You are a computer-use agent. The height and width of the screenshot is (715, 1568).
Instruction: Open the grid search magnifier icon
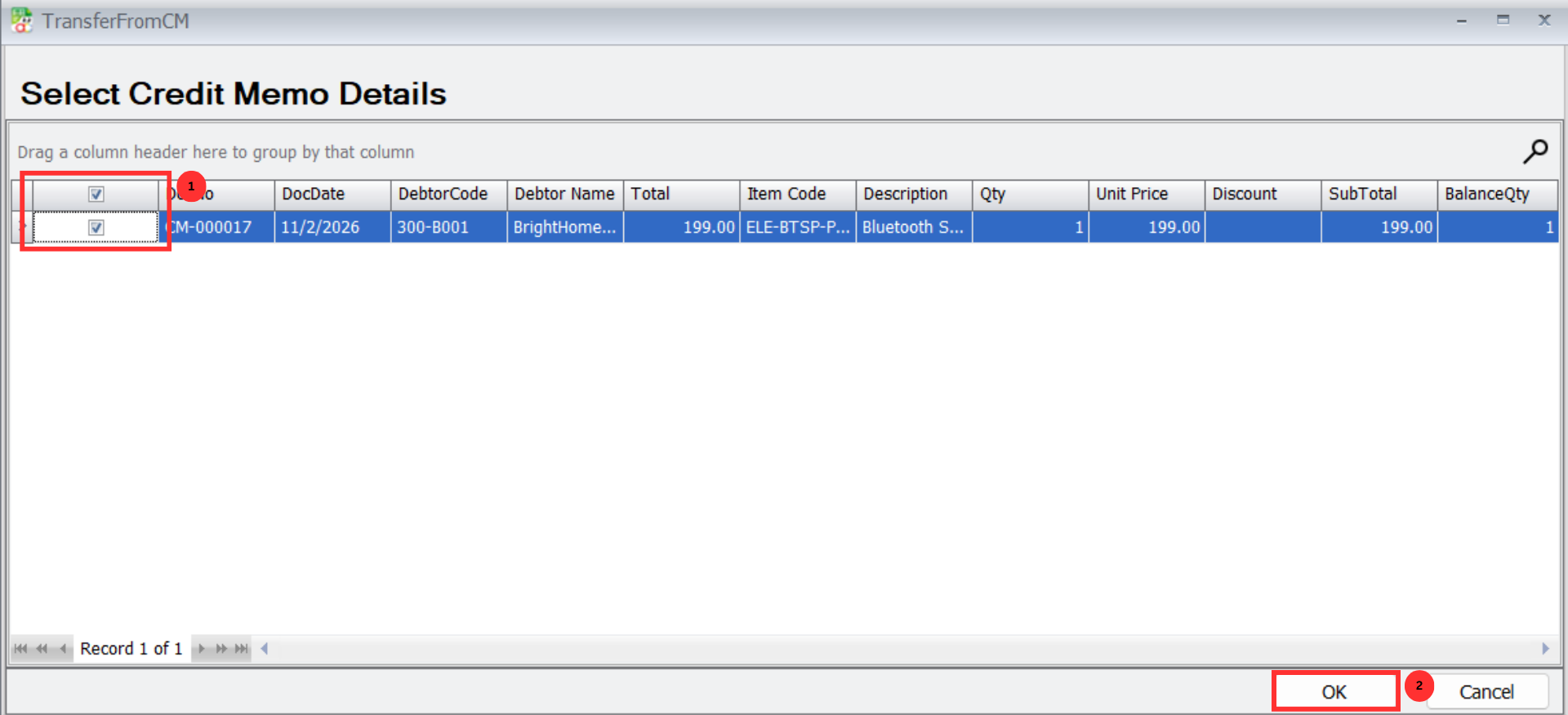coord(1535,151)
